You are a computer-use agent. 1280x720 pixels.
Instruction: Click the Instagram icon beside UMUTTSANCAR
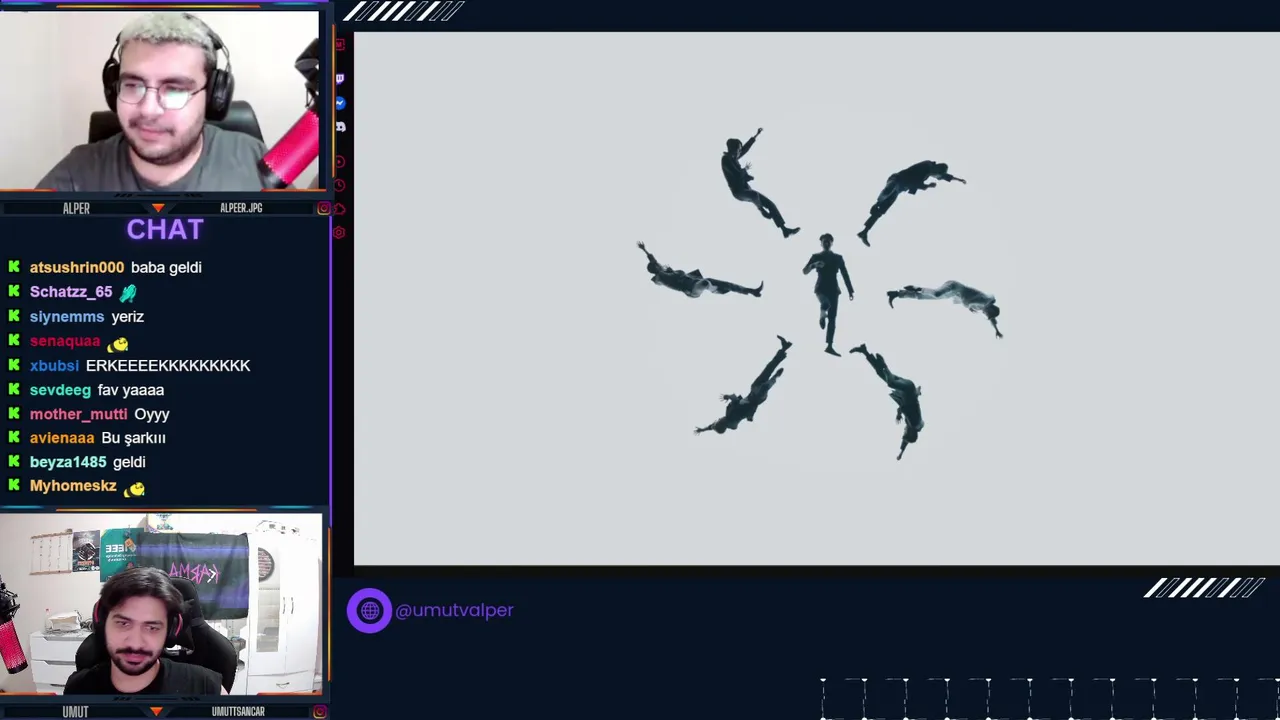320,712
